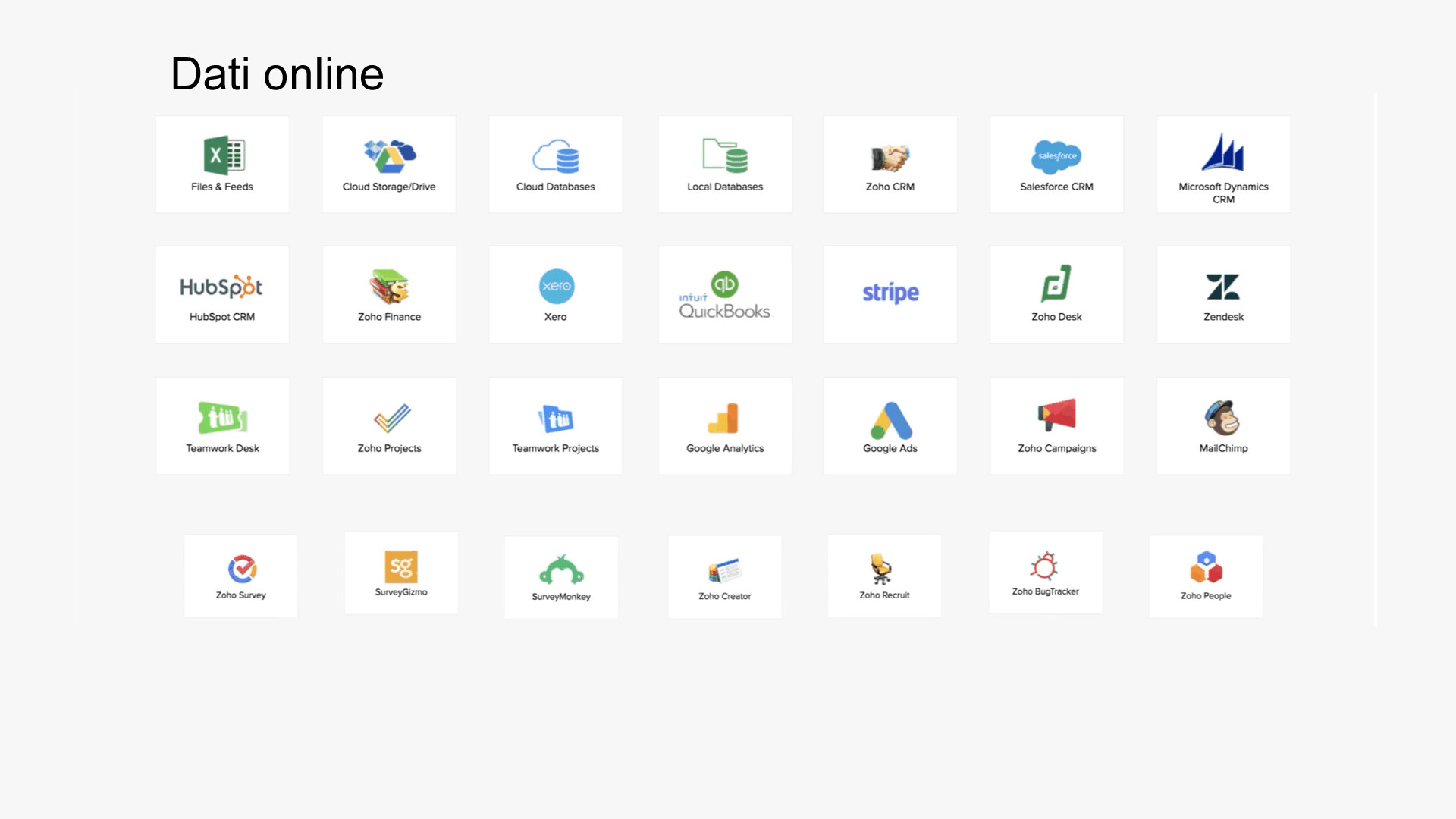1456x819 pixels.
Task: Choose the Cloud Databases connector
Action: (555, 165)
